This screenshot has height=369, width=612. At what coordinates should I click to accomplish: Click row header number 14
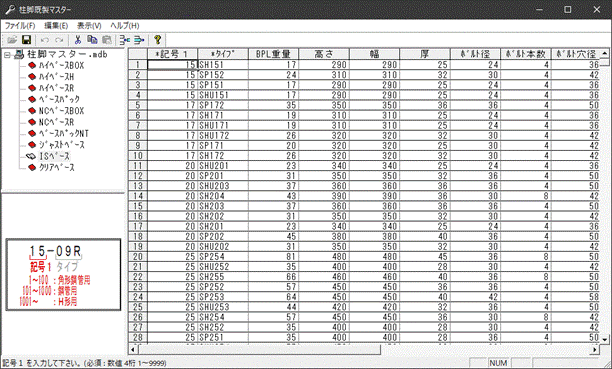[138, 196]
